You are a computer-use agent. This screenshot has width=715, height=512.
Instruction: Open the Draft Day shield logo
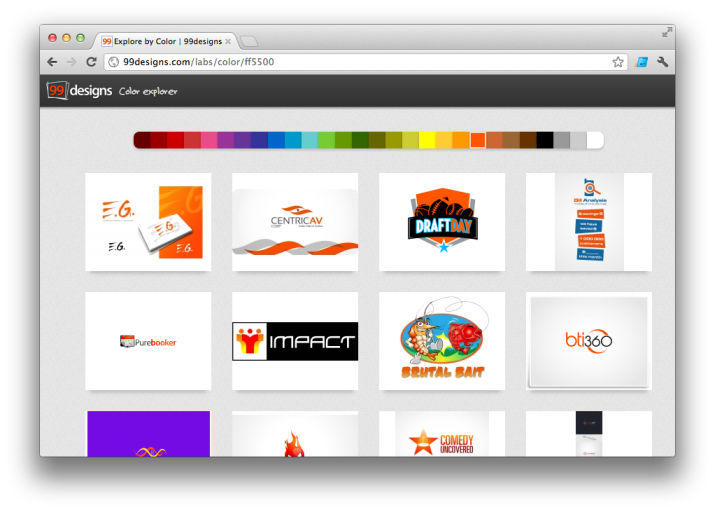(x=442, y=222)
